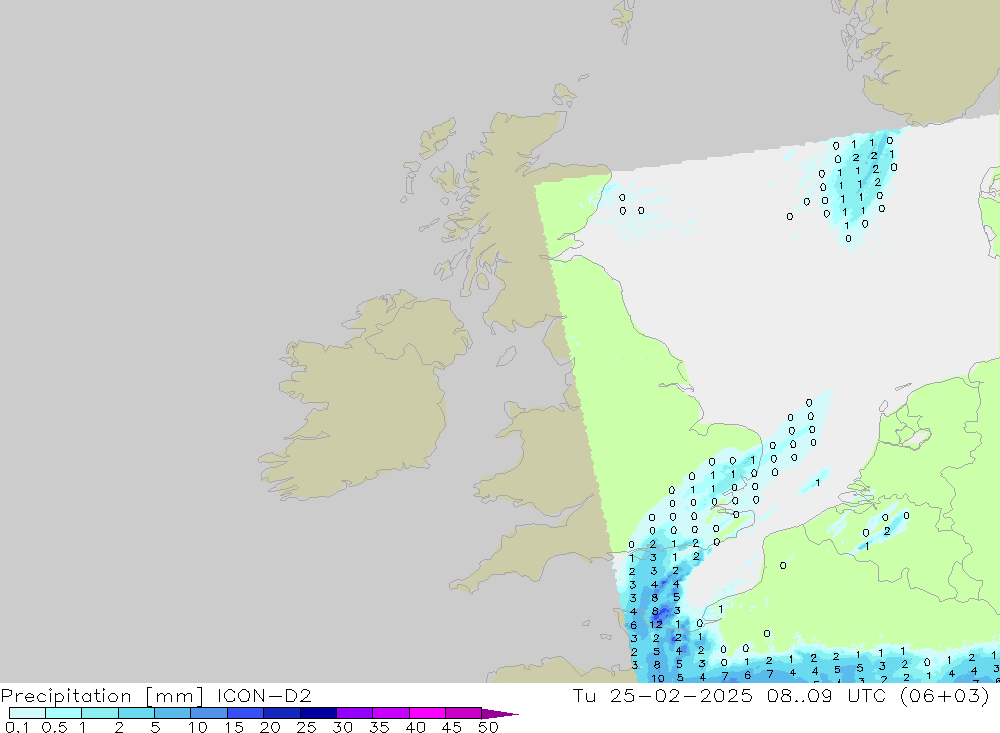This screenshot has height=733, width=1000.
Task: Pick the 10–15 mm blue legend swatch
Action: pyautogui.click(x=209, y=713)
